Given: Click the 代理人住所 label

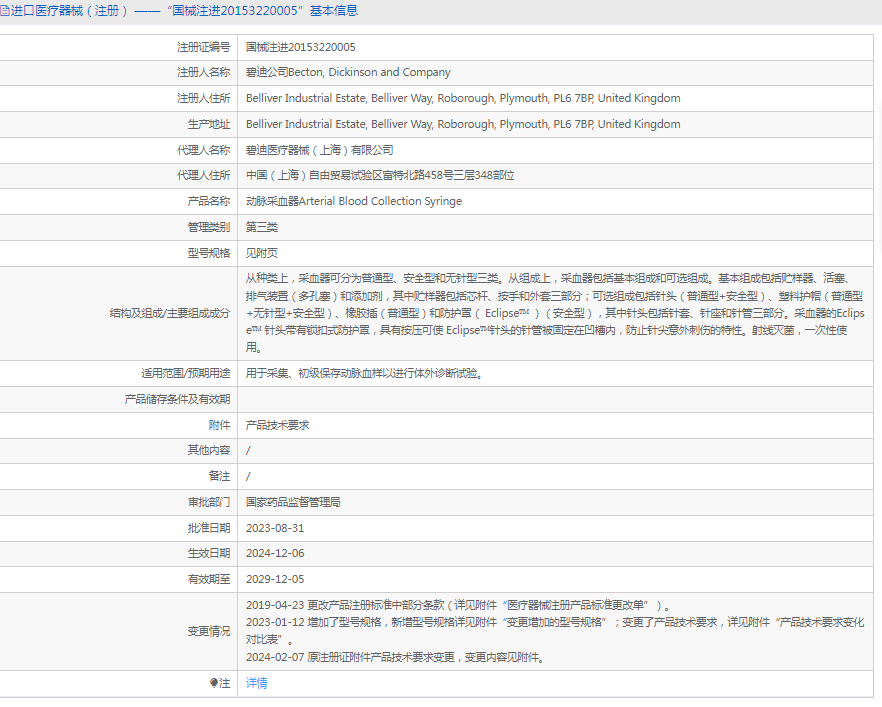Looking at the screenshot, I should tap(204, 175).
